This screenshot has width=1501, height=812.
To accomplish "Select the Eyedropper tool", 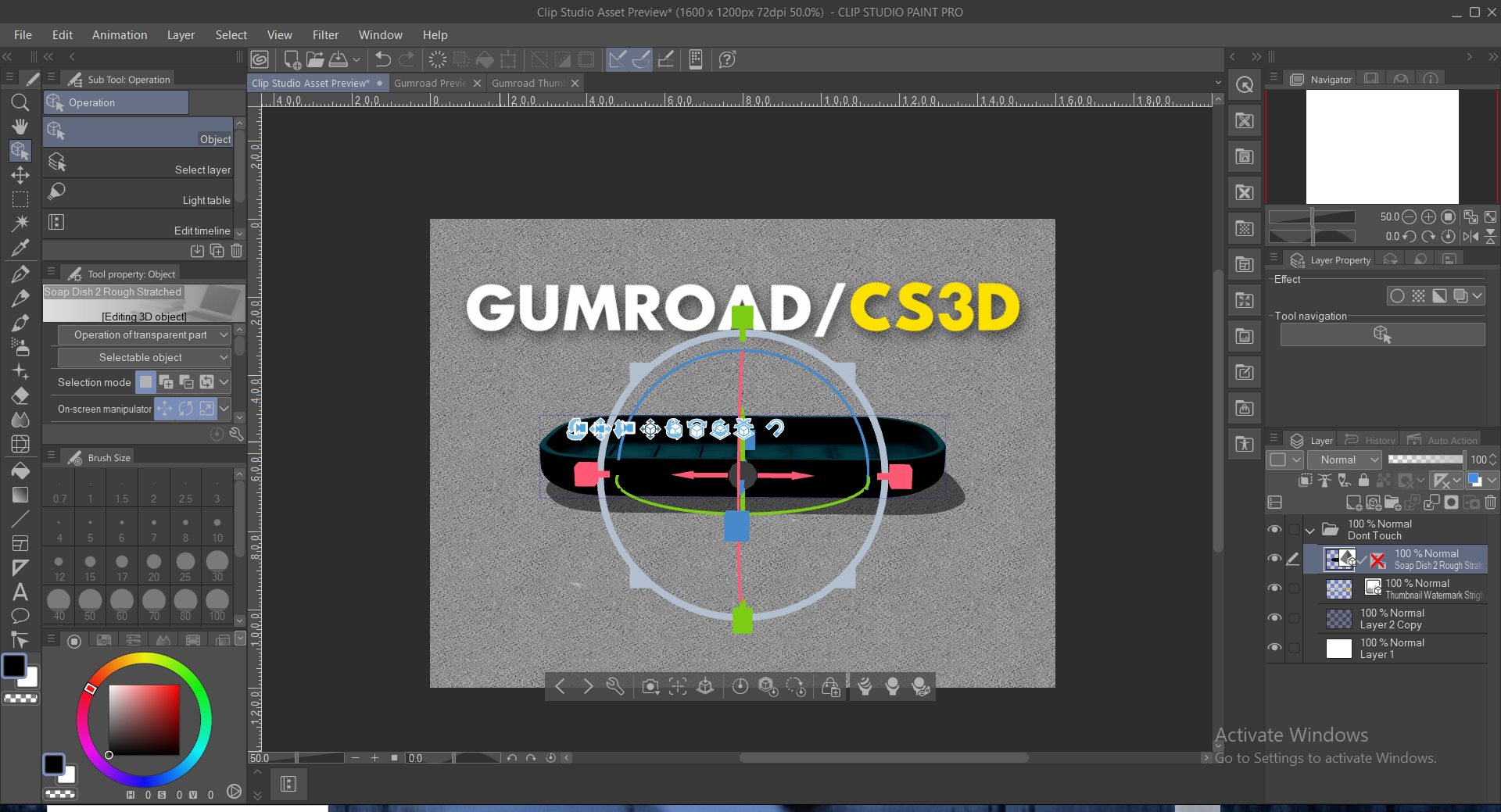I will (x=20, y=248).
